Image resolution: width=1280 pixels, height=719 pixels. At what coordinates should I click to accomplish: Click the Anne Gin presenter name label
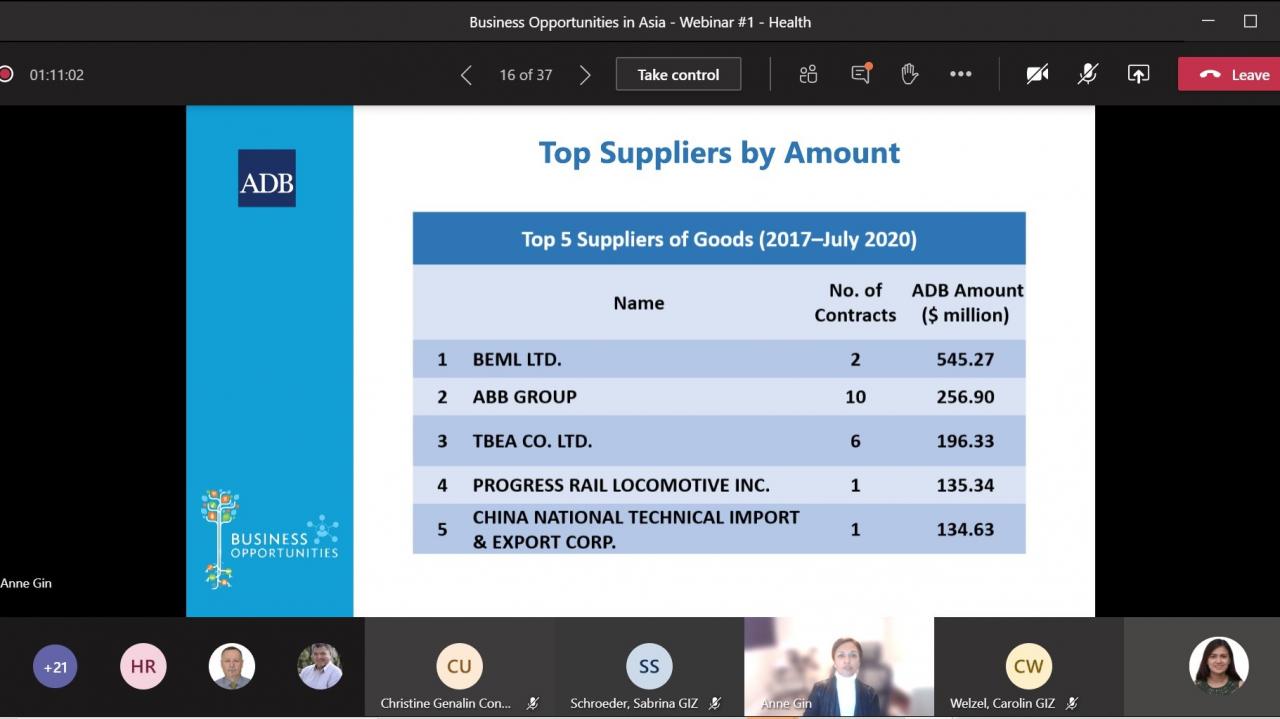pos(26,583)
